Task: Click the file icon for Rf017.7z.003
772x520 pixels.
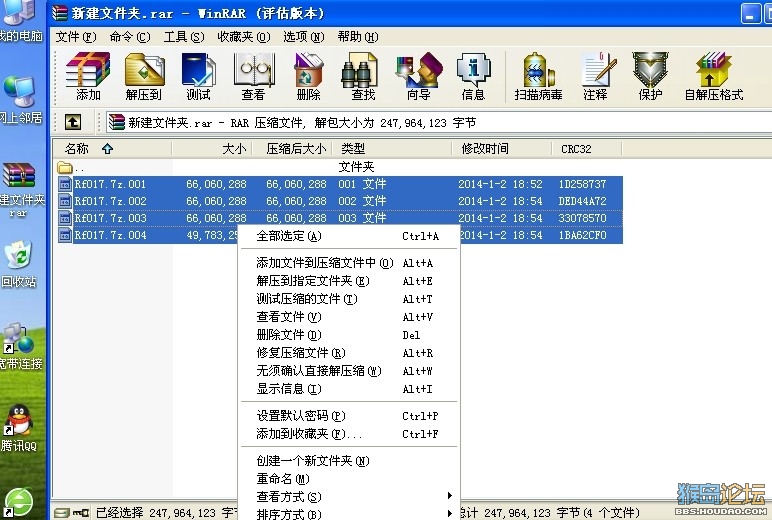Action: coord(64,218)
